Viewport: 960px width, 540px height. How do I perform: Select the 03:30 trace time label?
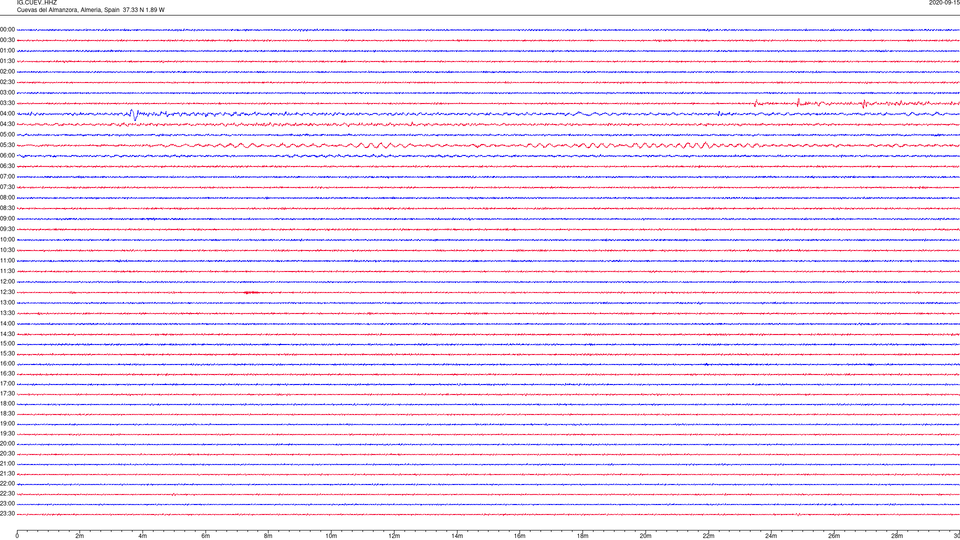click(x=7, y=103)
